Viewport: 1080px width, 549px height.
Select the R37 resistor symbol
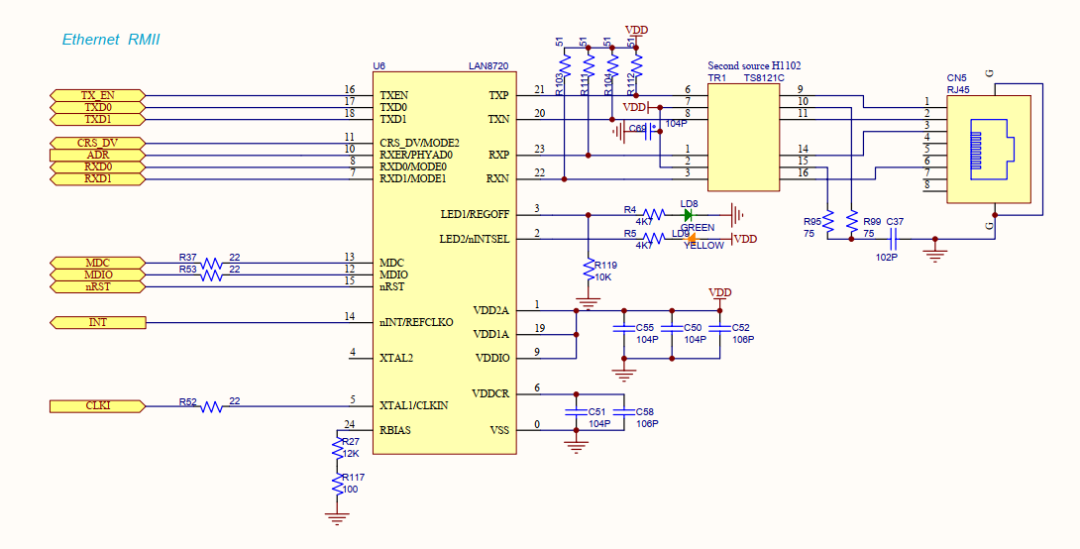[x=211, y=263]
